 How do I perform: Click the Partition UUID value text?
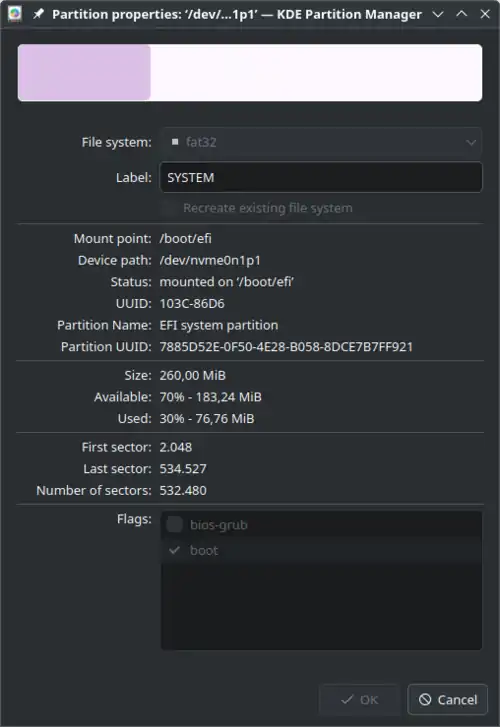[x=286, y=347]
